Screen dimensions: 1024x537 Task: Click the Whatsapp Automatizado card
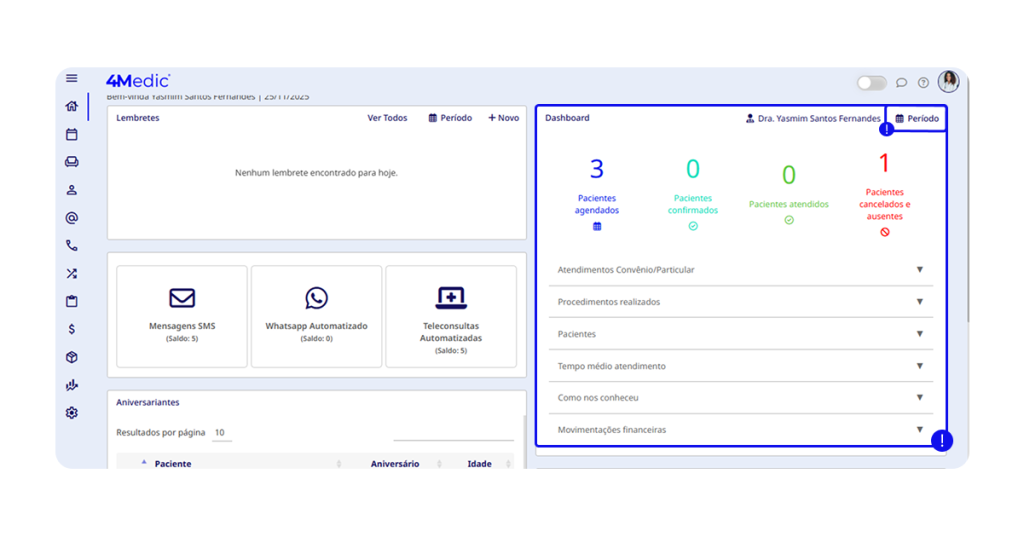pos(316,315)
